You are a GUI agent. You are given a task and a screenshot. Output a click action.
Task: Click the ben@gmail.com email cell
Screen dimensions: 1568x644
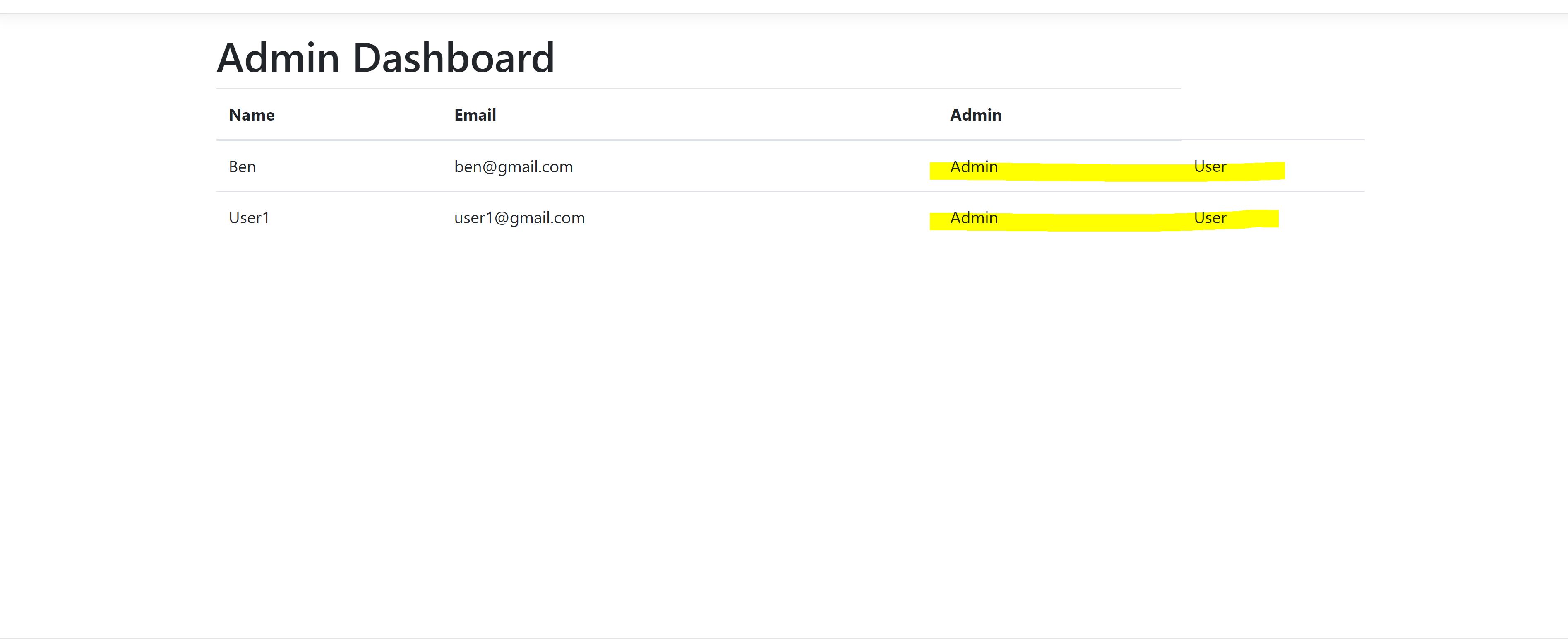click(x=513, y=166)
